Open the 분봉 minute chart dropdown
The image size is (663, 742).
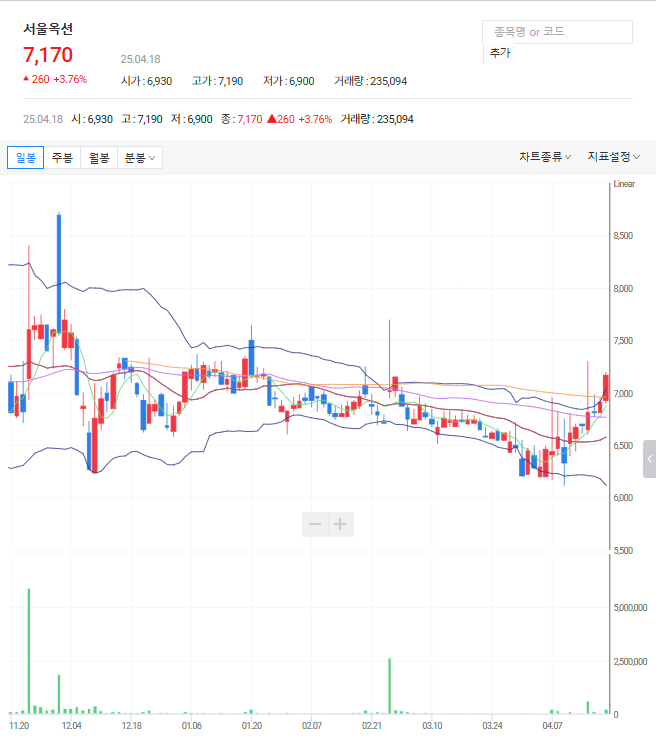140,158
